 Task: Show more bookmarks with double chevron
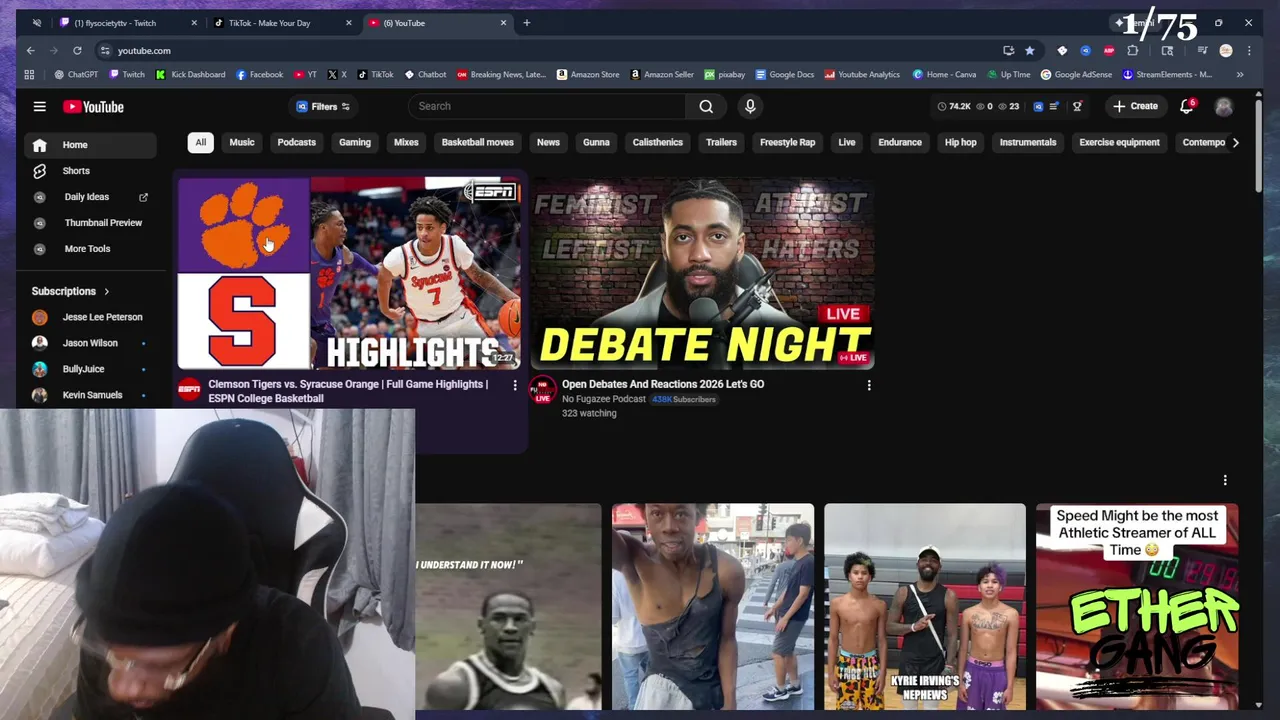click(1240, 74)
